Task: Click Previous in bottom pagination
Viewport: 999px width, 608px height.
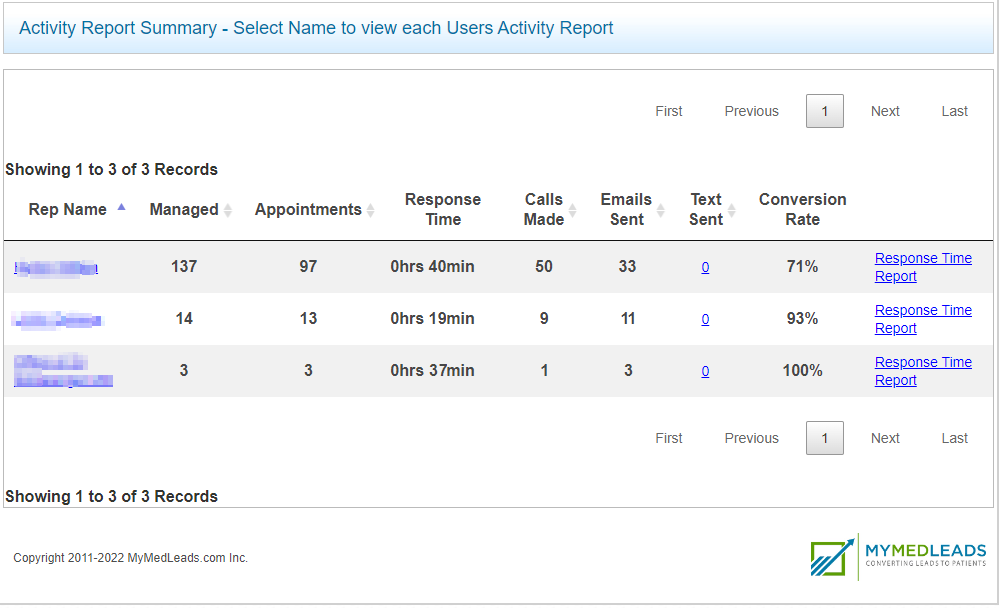Action: [751, 438]
